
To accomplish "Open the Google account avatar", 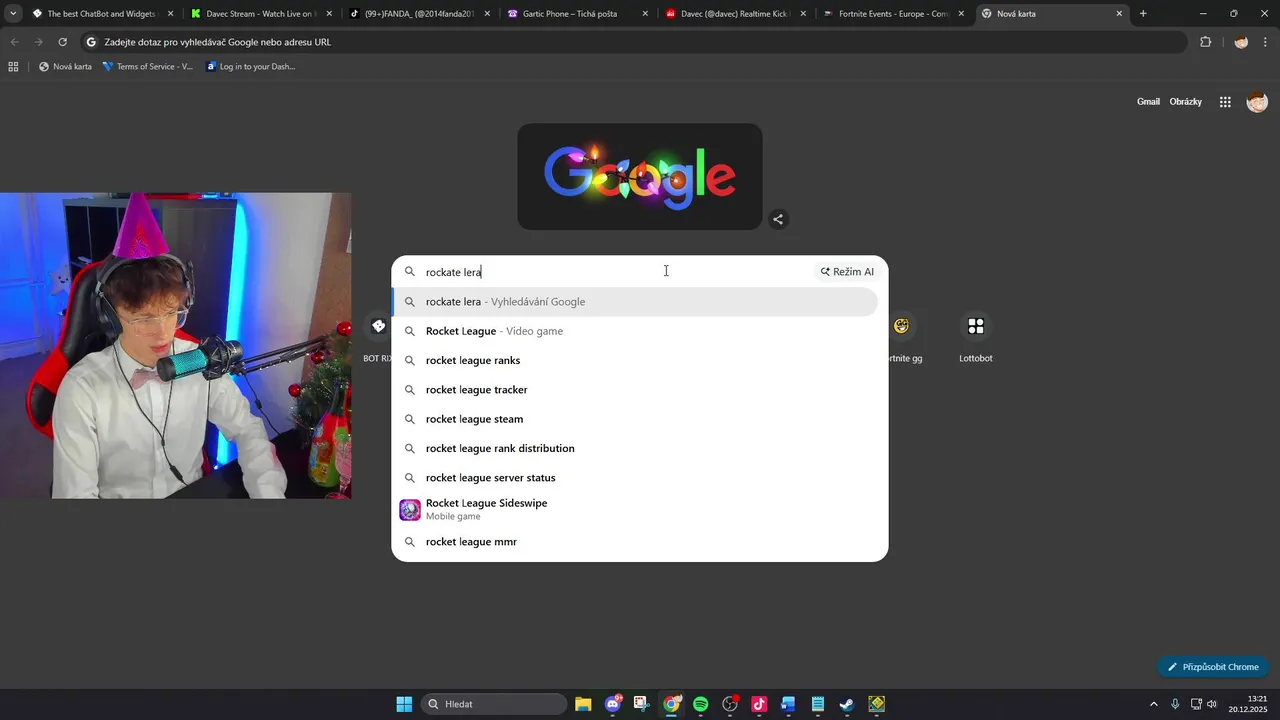I will pyautogui.click(x=1257, y=102).
